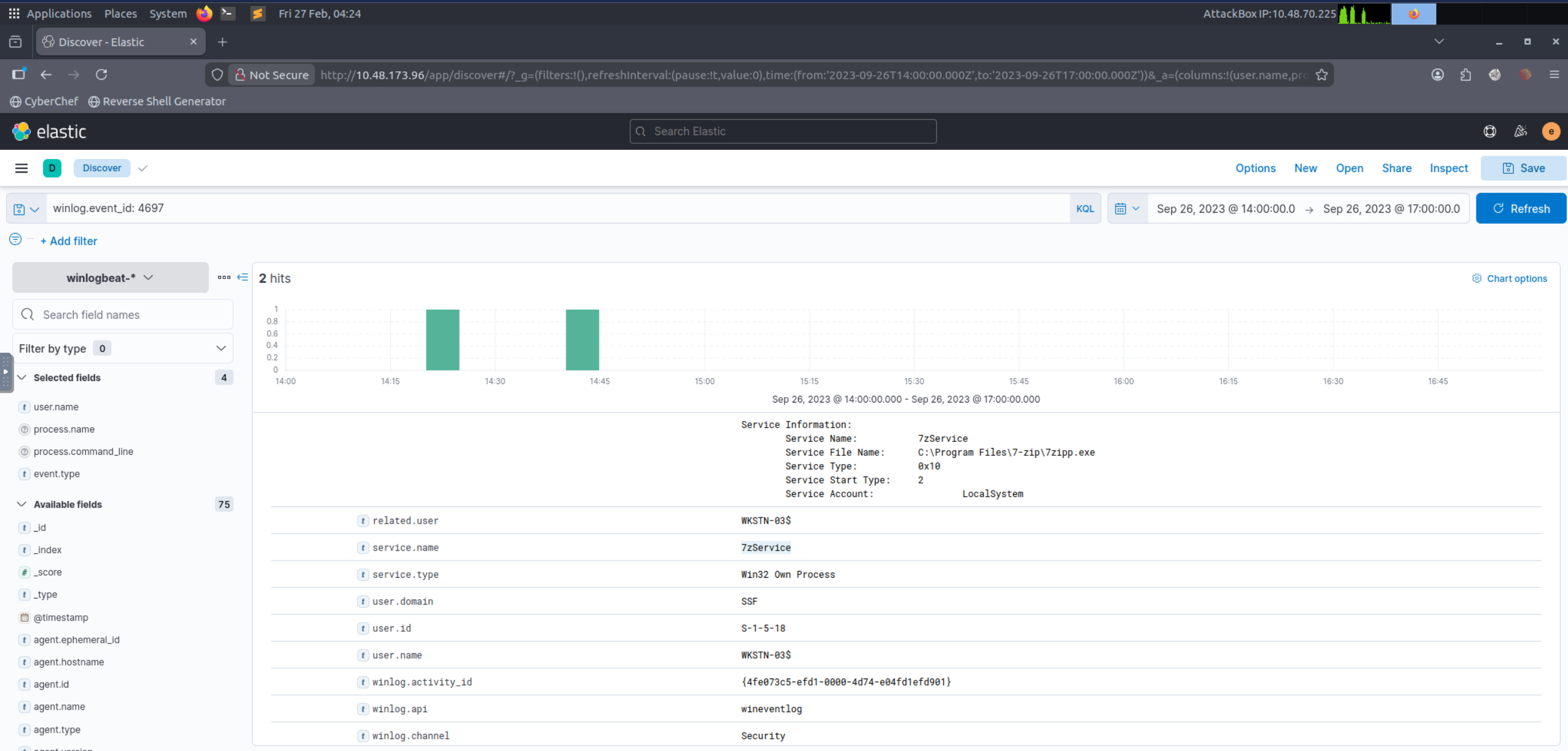Click the user avatar e icon
The width and height of the screenshot is (1568, 751).
pos(1550,131)
